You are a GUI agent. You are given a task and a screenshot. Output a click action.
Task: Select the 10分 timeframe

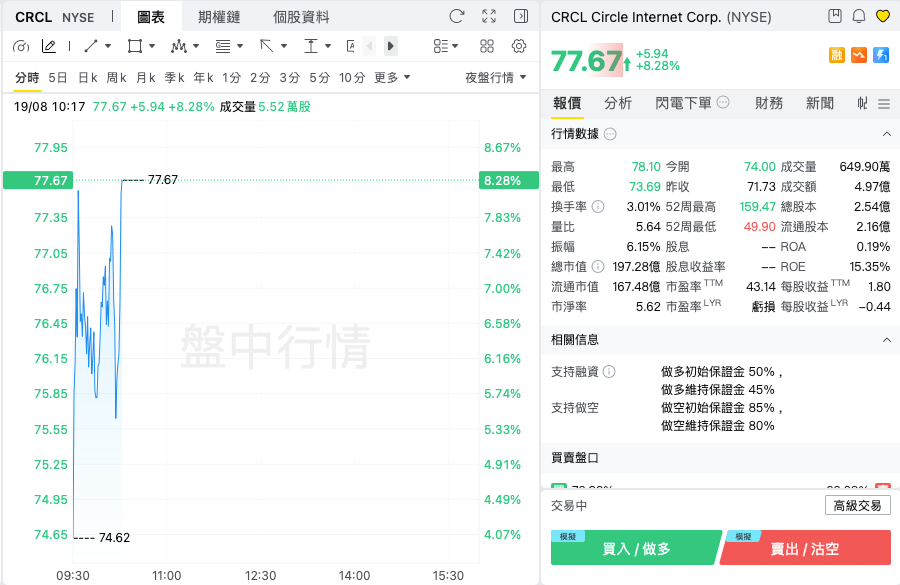(352, 78)
